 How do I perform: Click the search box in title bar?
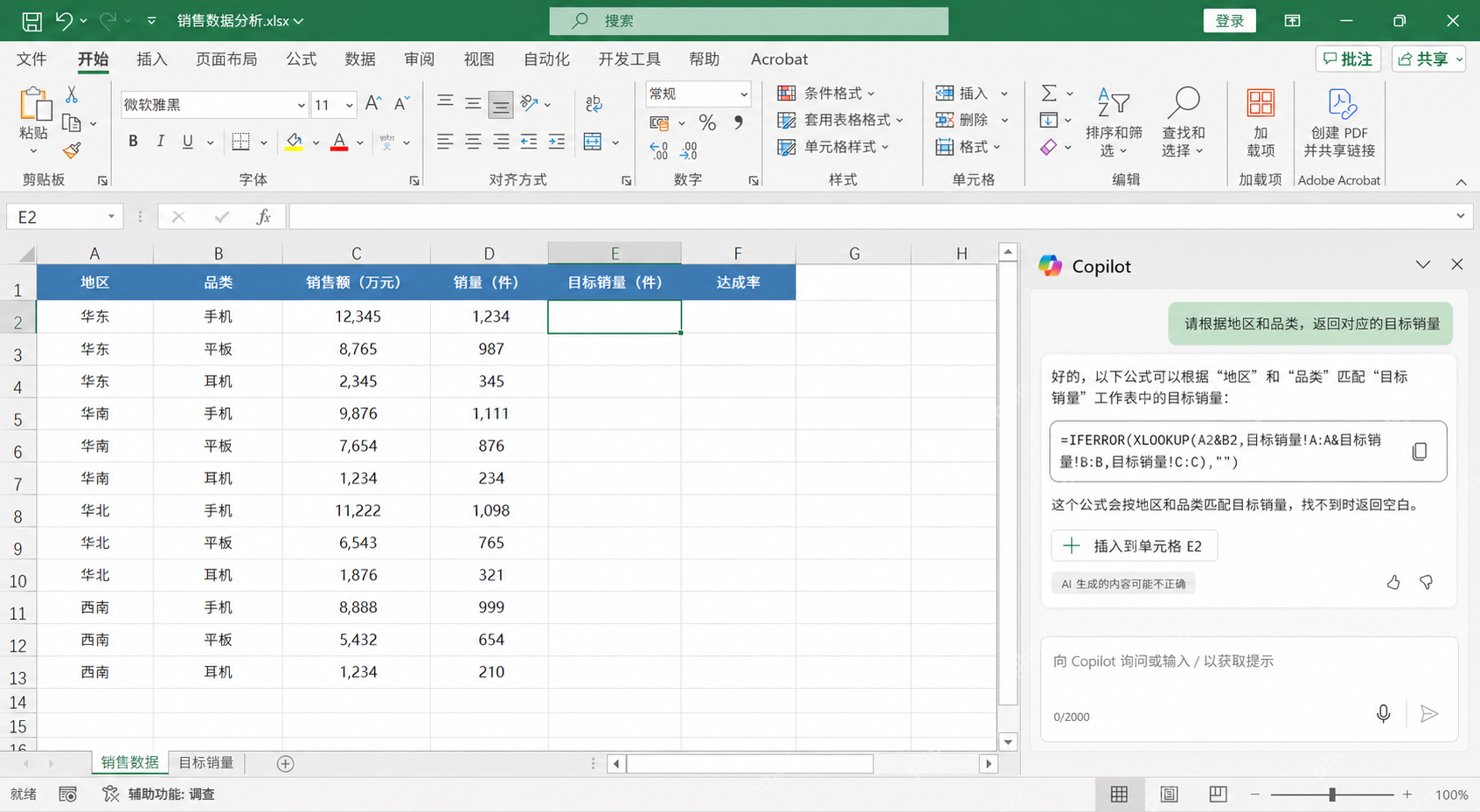pos(749,21)
